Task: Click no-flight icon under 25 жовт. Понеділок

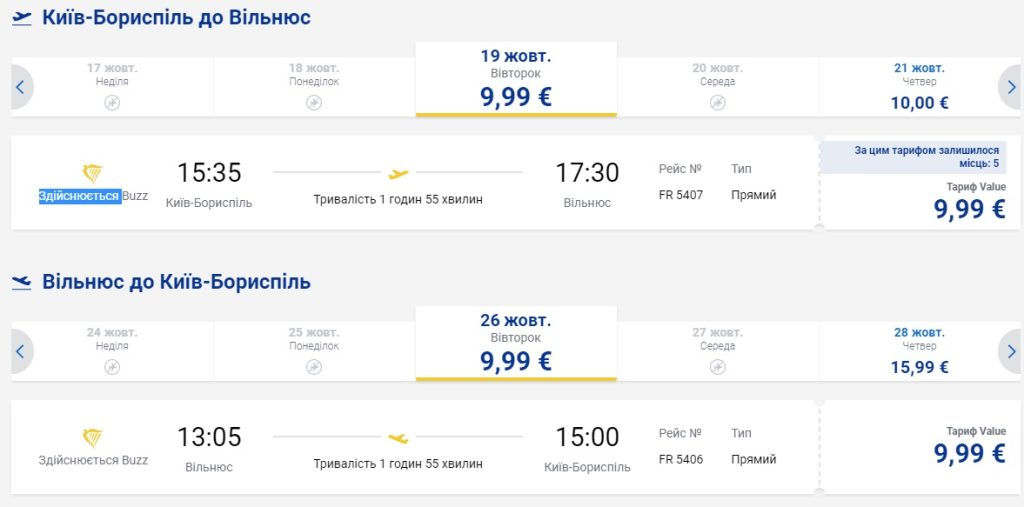Action: [314, 367]
